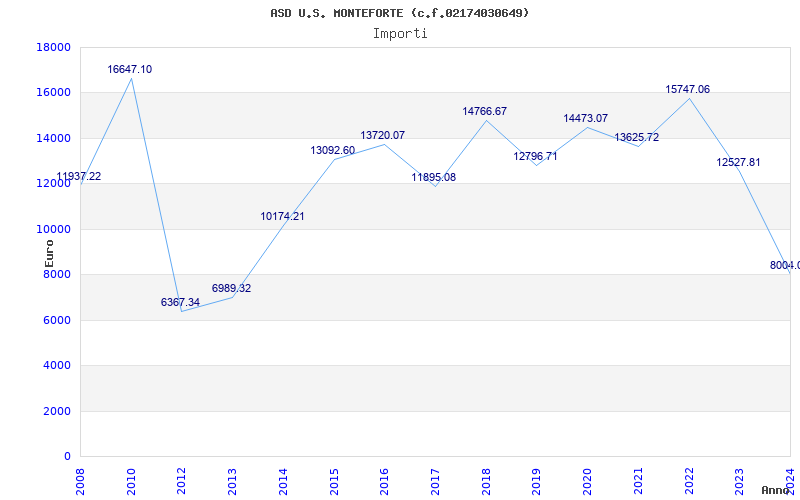
Task: Select the data label 11895.08
Action: click(434, 178)
